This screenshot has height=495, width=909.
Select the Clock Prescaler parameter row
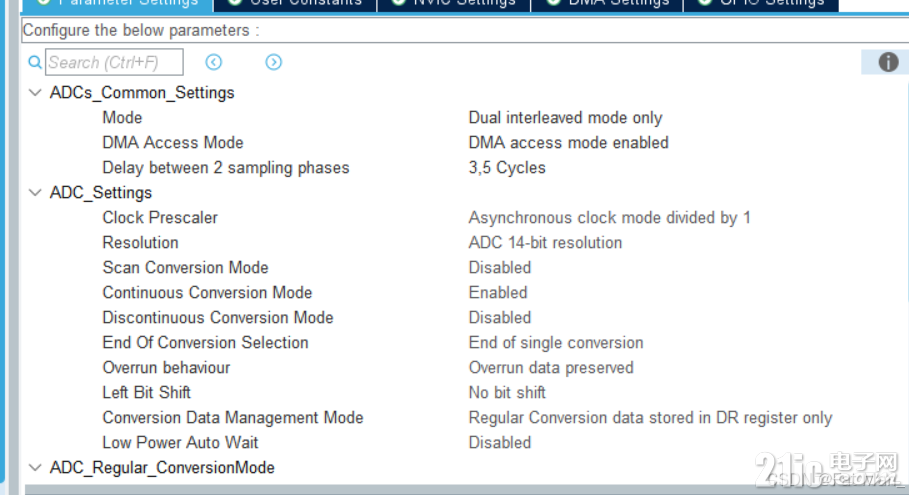[x=464, y=217]
